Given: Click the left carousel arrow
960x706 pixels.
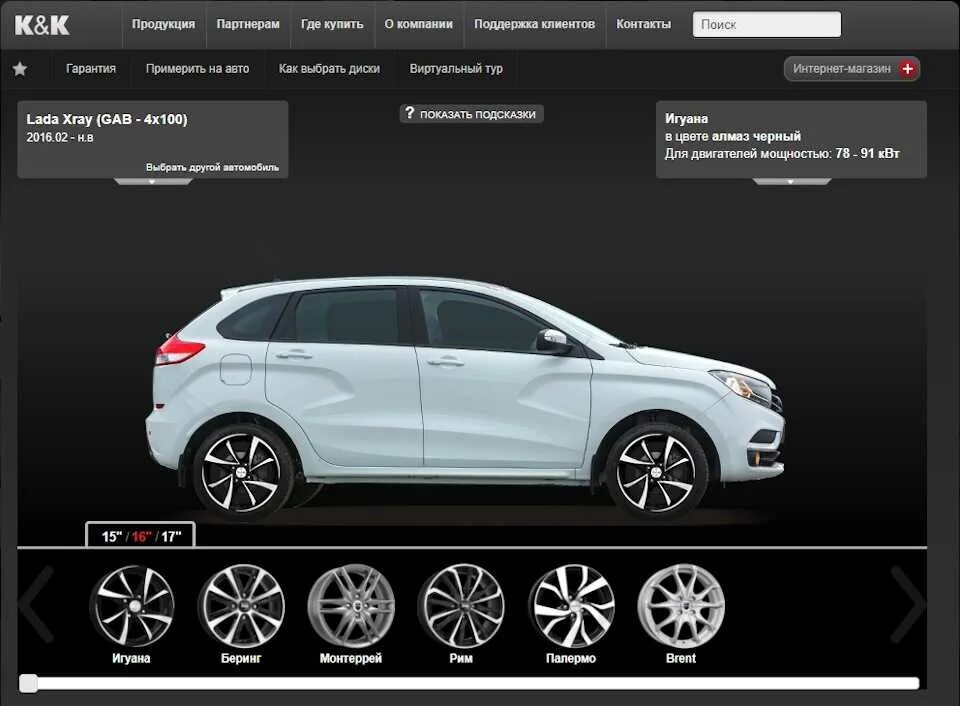Looking at the screenshot, I should coord(37,604).
